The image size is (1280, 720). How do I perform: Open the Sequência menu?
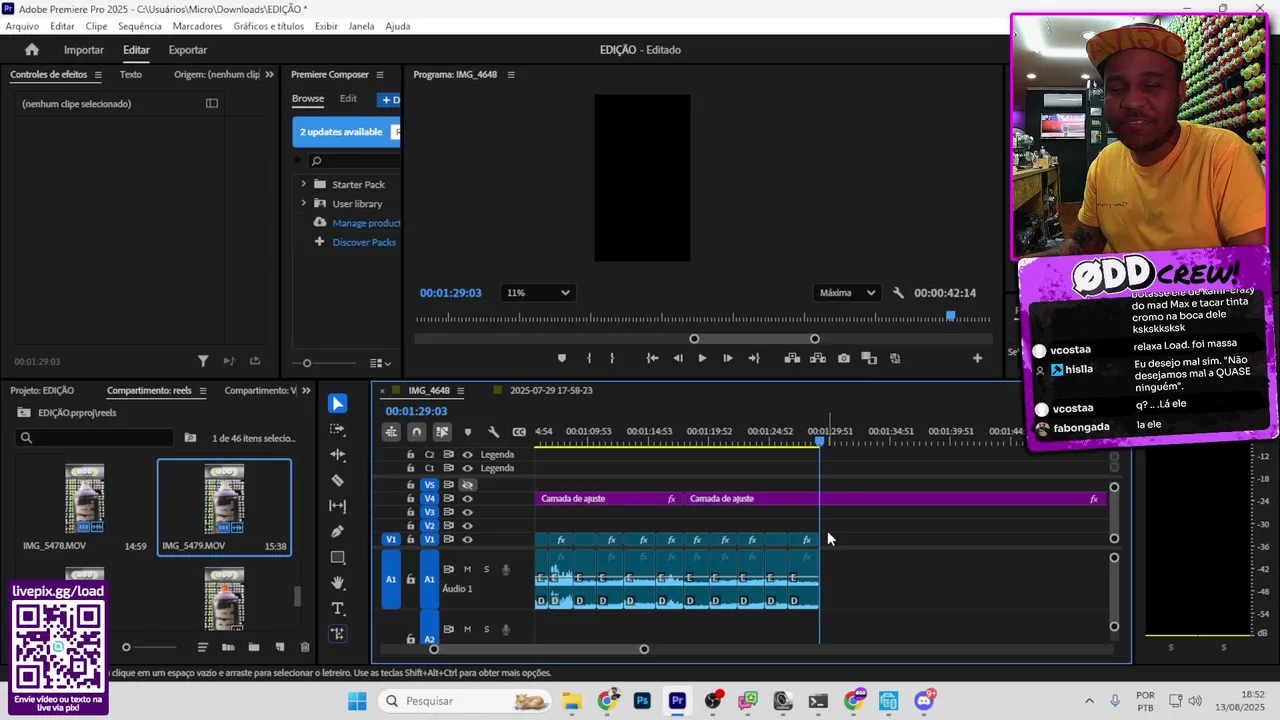[139, 26]
